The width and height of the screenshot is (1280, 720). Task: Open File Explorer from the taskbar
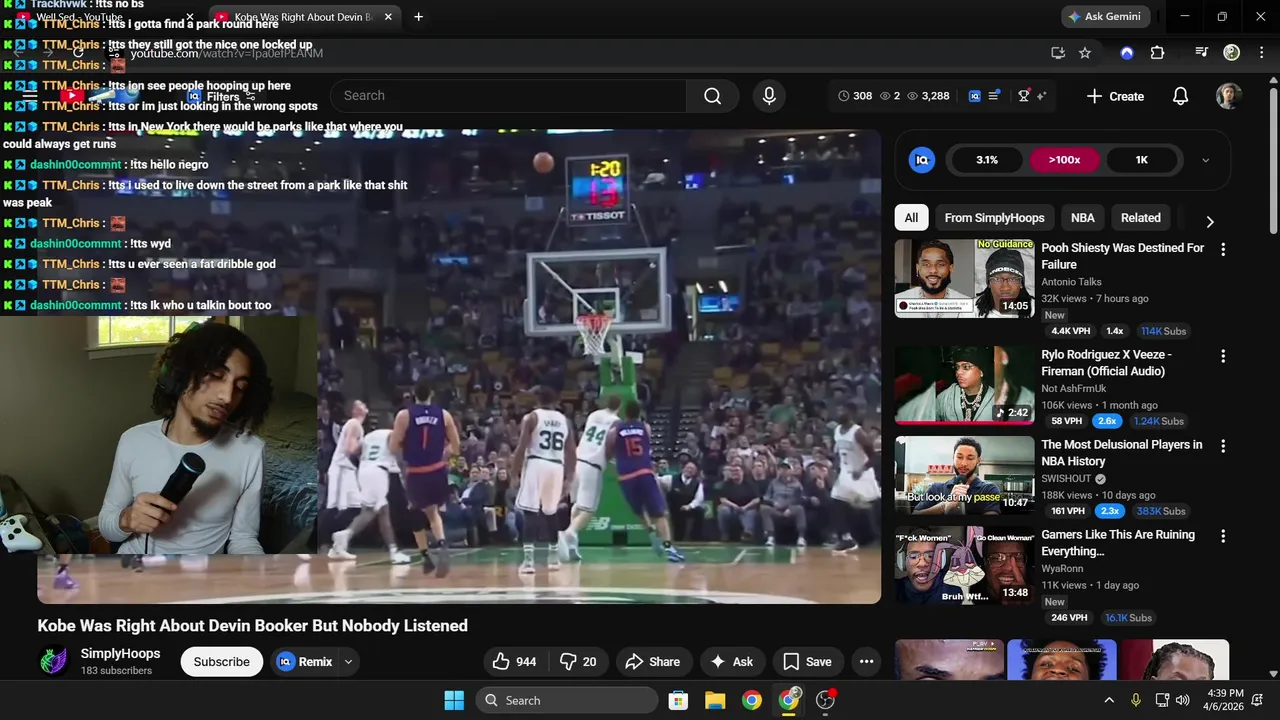pos(715,700)
